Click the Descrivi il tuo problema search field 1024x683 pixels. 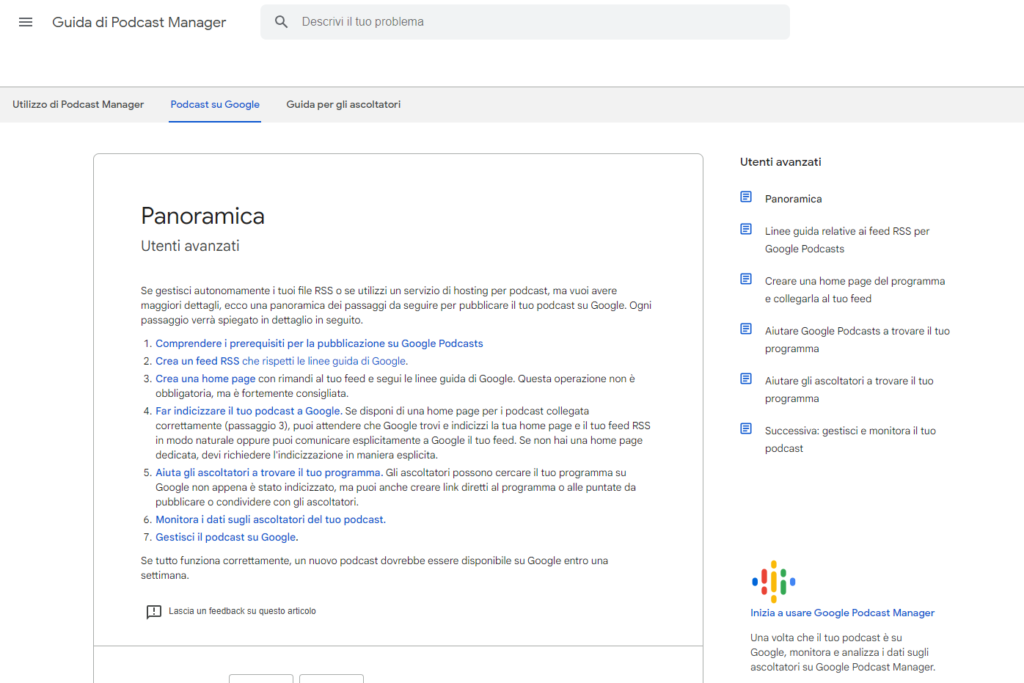tap(525, 22)
